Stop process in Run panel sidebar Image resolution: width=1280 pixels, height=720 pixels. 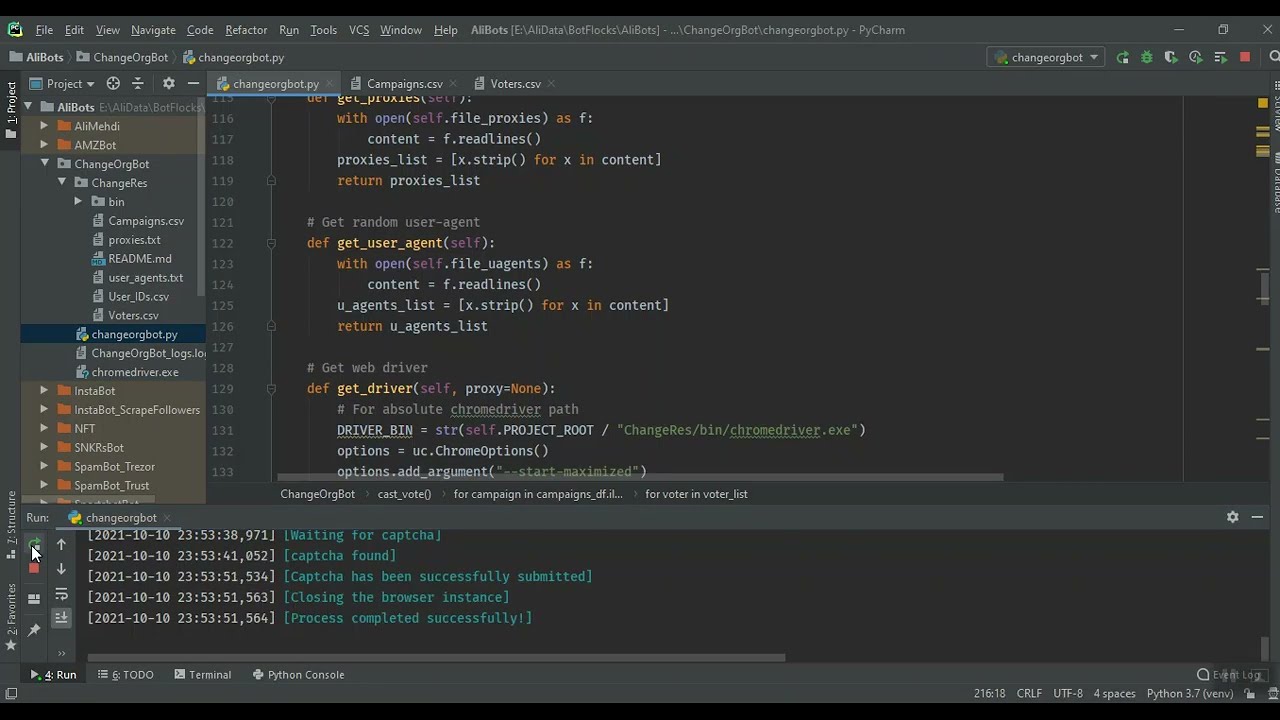pos(34,568)
